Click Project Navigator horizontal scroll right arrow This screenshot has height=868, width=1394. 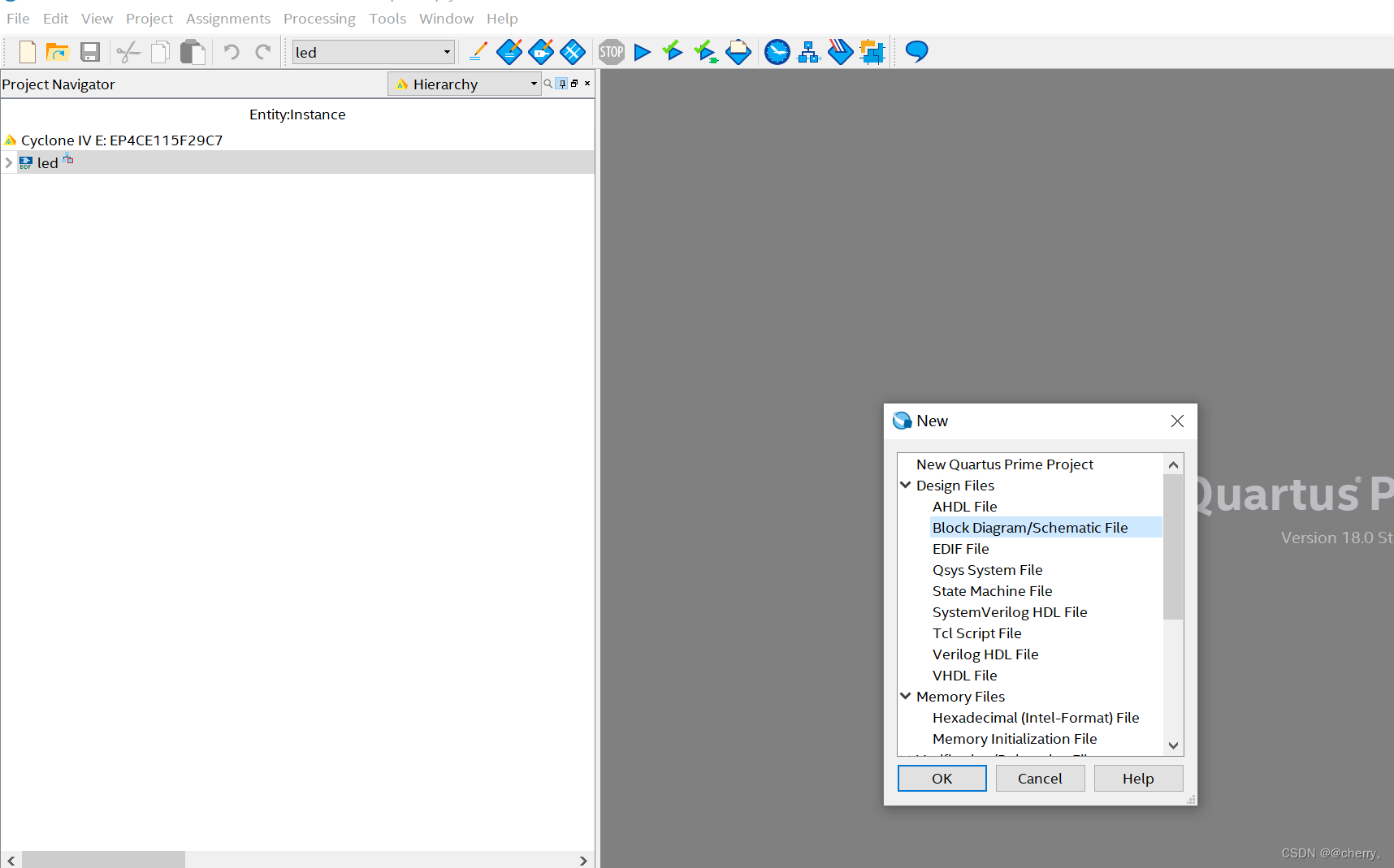(583, 860)
